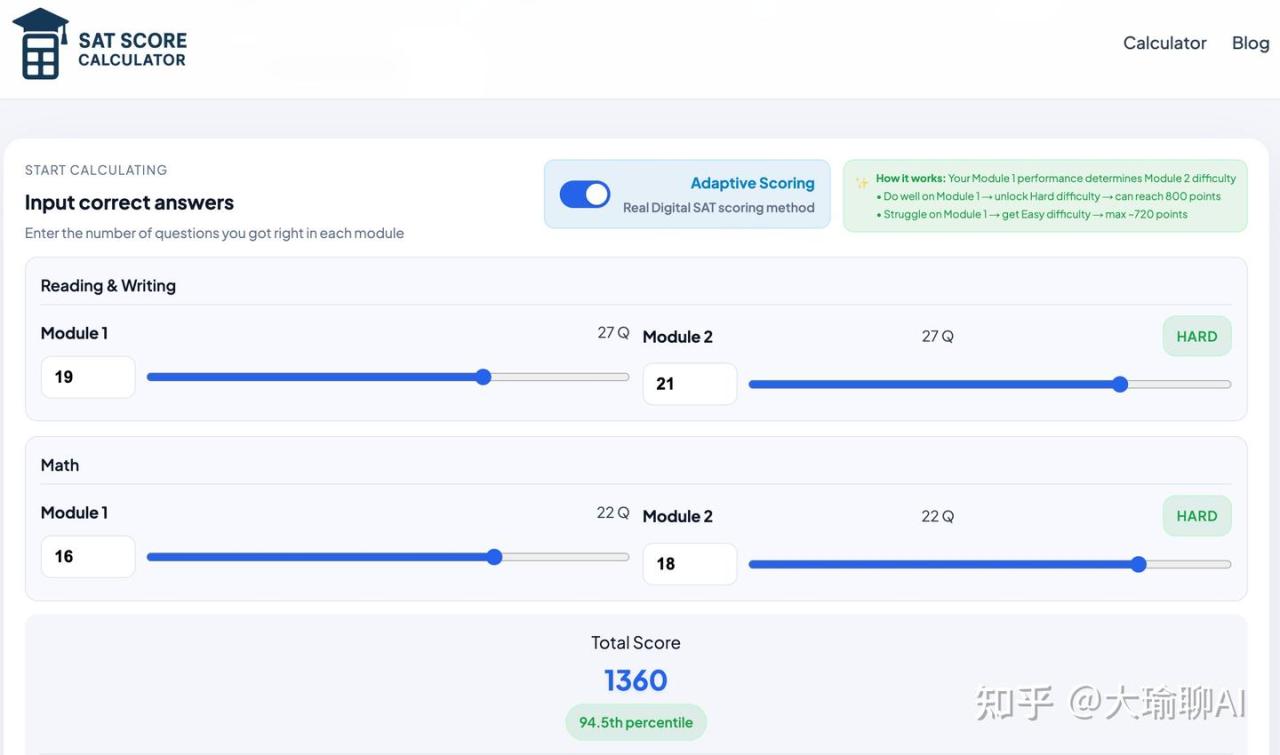Screen dimensions: 1280x755
Task: Click the Math Module 1 input field
Action: point(88,557)
